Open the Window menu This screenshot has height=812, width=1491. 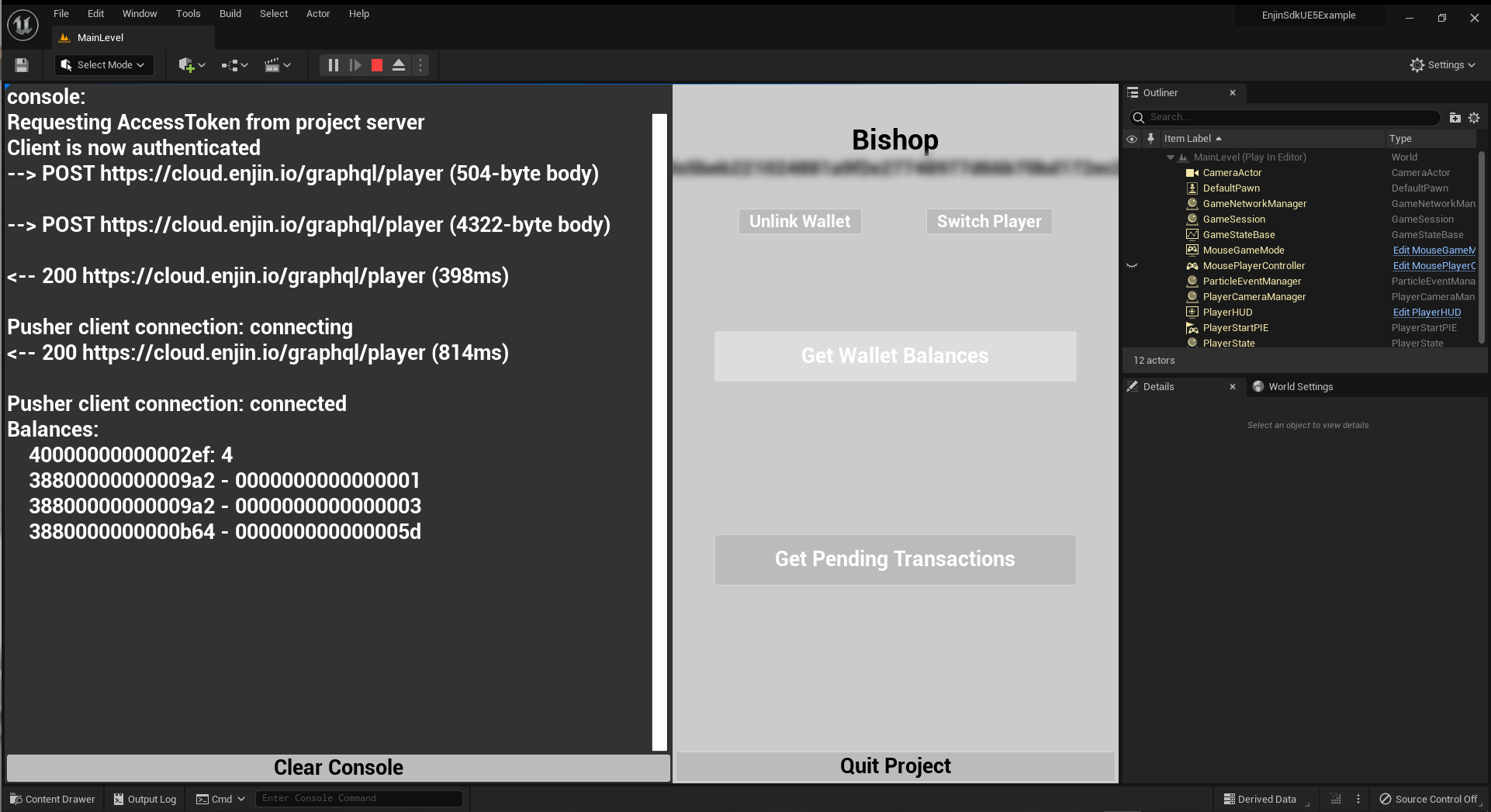(140, 14)
